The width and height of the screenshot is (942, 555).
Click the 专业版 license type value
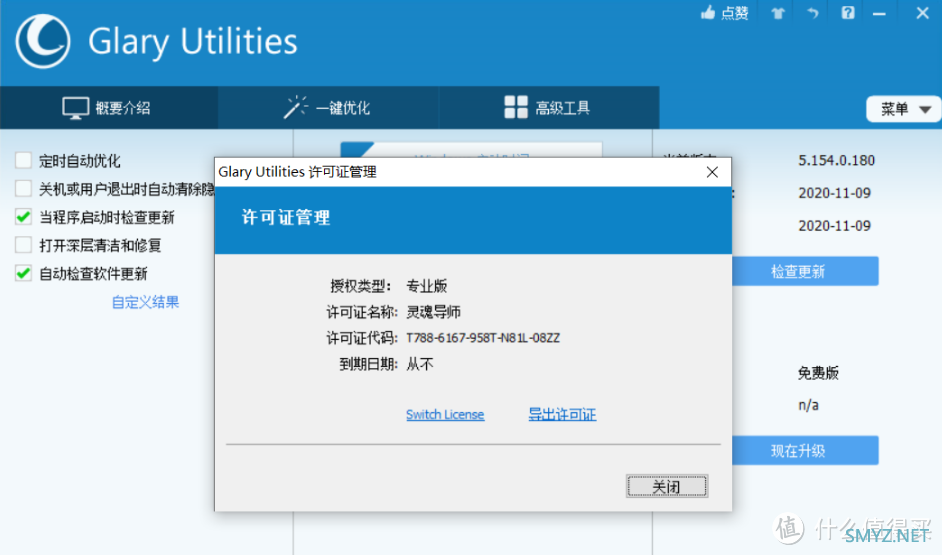[427, 286]
